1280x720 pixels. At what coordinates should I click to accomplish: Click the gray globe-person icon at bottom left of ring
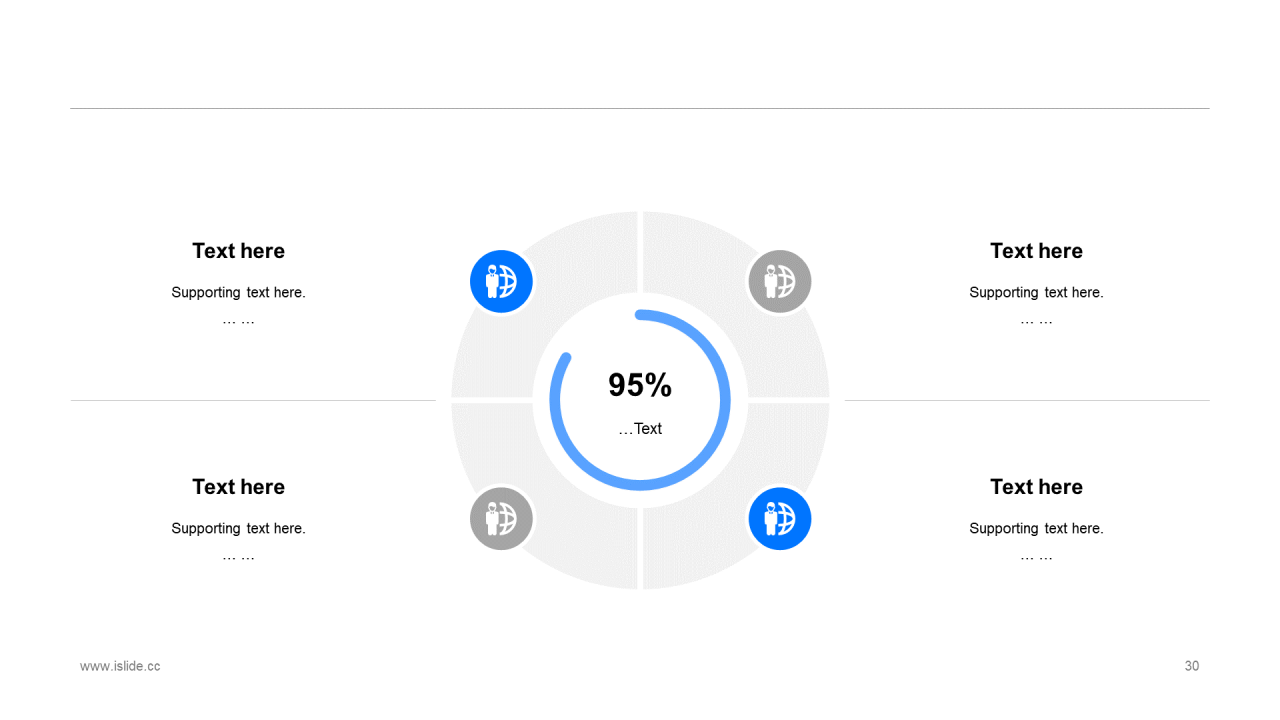(501, 518)
